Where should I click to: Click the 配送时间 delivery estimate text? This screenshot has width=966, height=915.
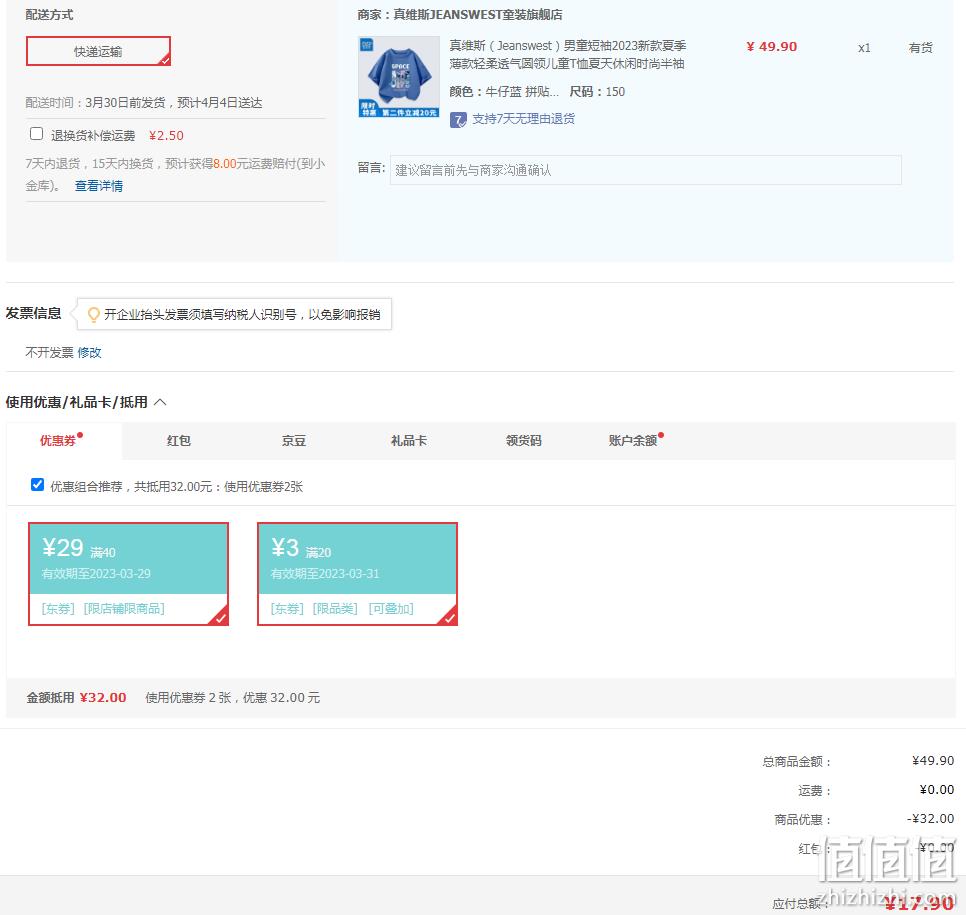[144, 102]
